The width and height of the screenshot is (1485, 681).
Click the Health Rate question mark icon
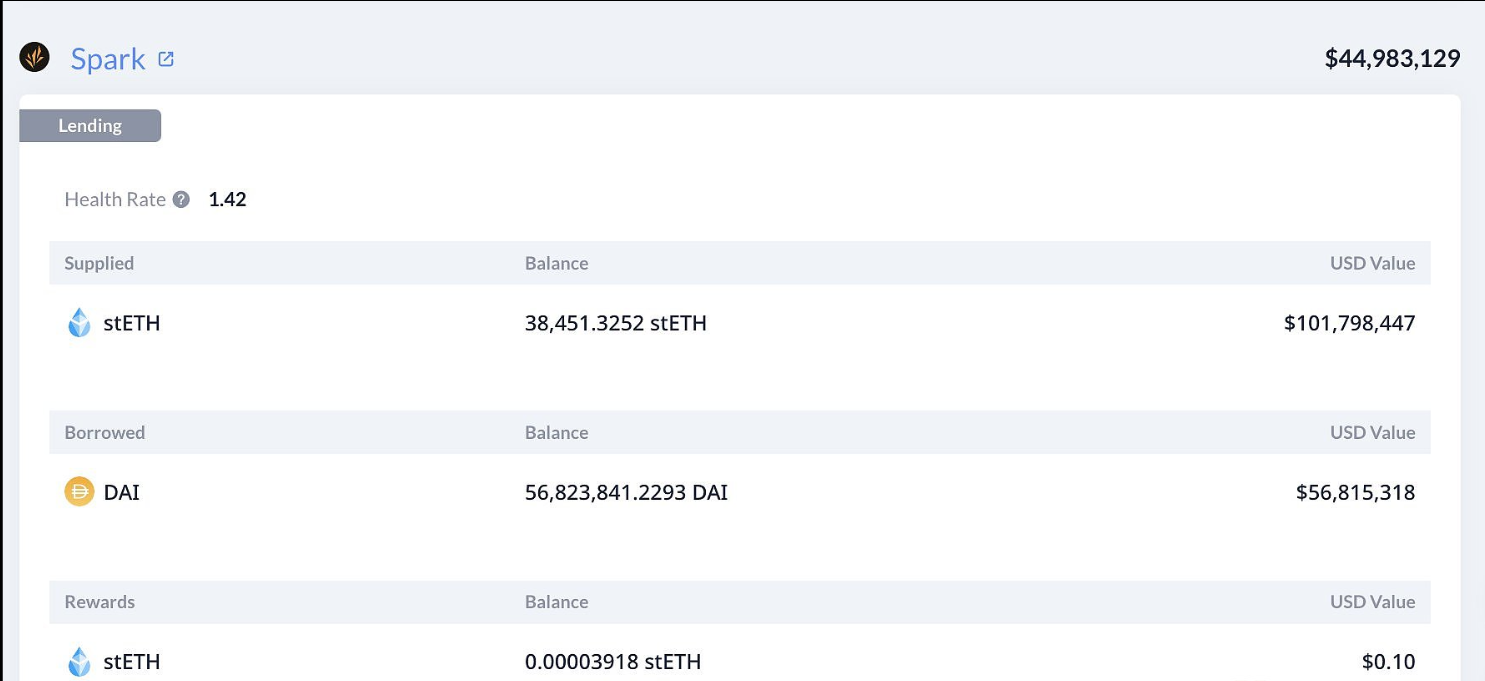coord(180,199)
